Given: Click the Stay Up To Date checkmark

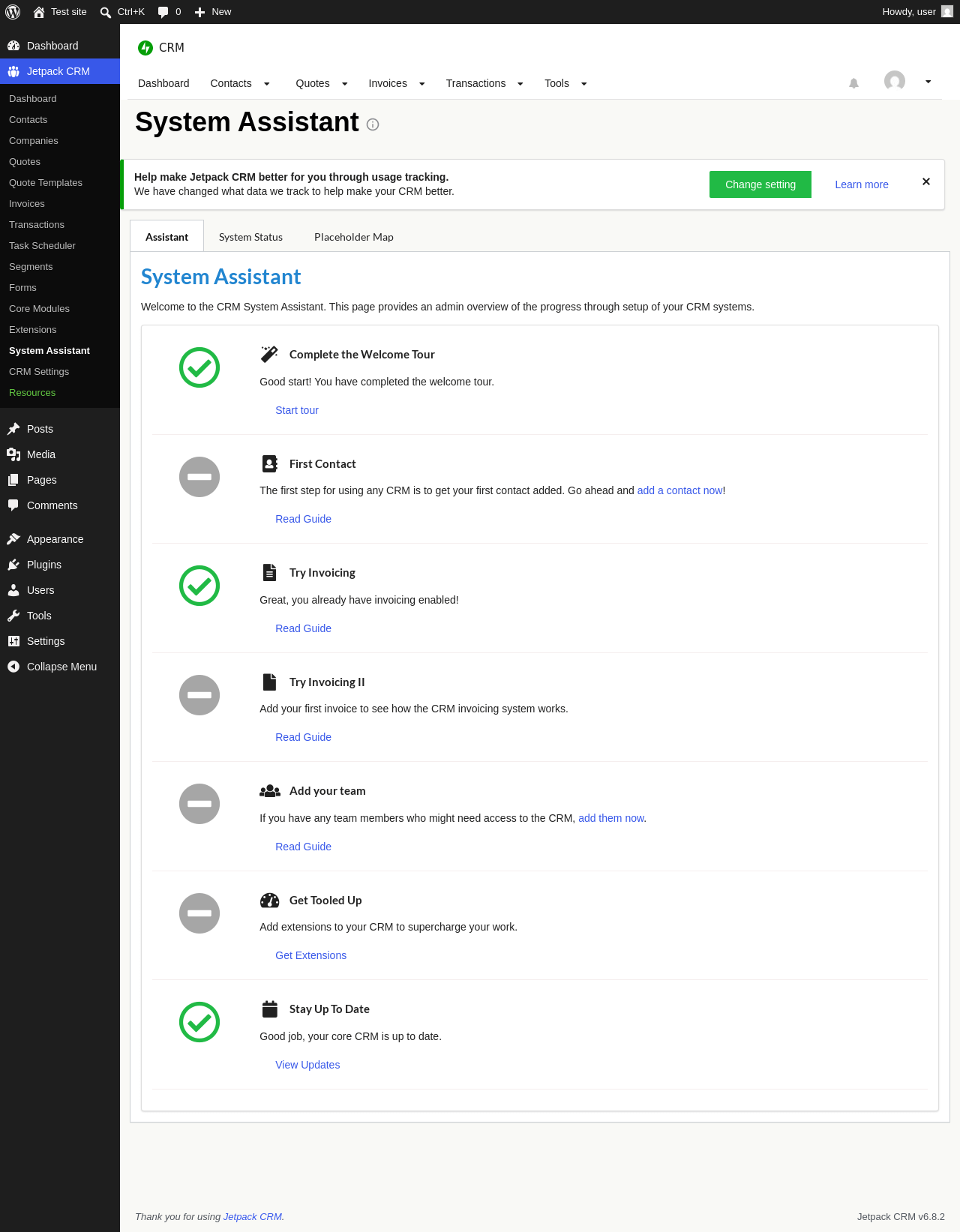Looking at the screenshot, I should point(199,1022).
